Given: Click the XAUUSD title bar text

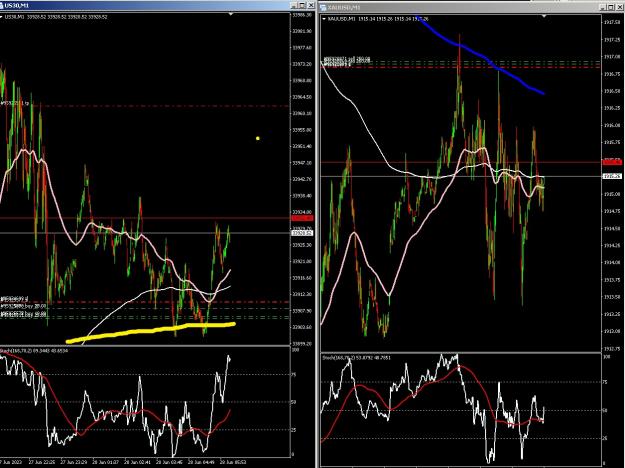Looking at the screenshot, I should pos(344,8).
